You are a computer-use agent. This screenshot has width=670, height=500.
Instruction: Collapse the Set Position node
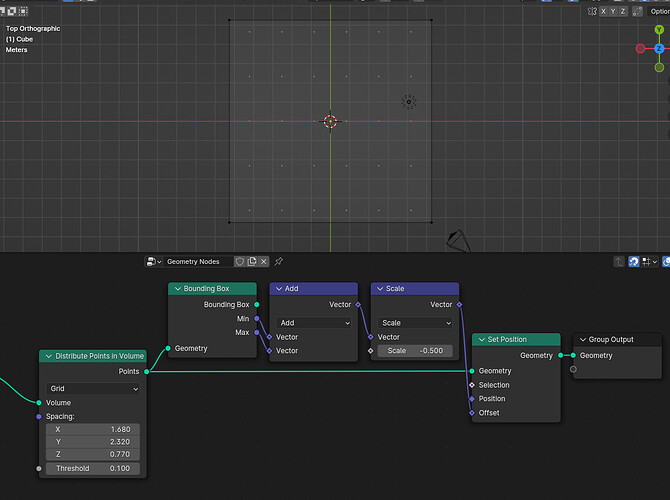click(482, 339)
